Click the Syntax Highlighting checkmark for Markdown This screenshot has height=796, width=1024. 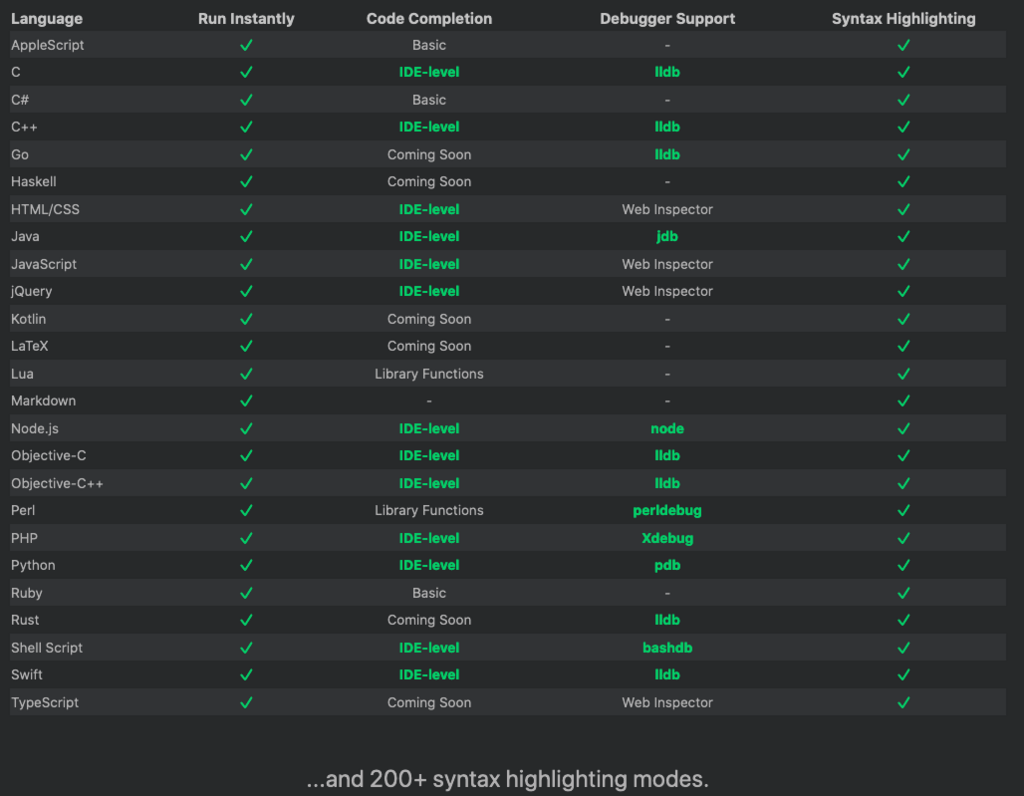[904, 401]
